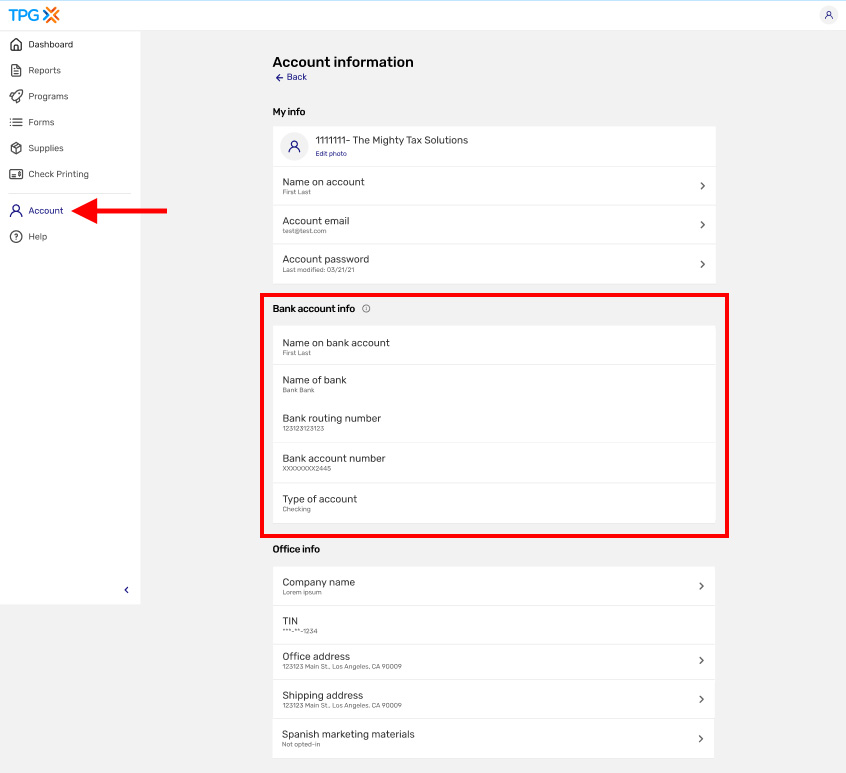Viewport: 846px width, 773px height.
Task: Click the profile avatar next to Mighty Tax Solutions
Action: [x=294, y=146]
